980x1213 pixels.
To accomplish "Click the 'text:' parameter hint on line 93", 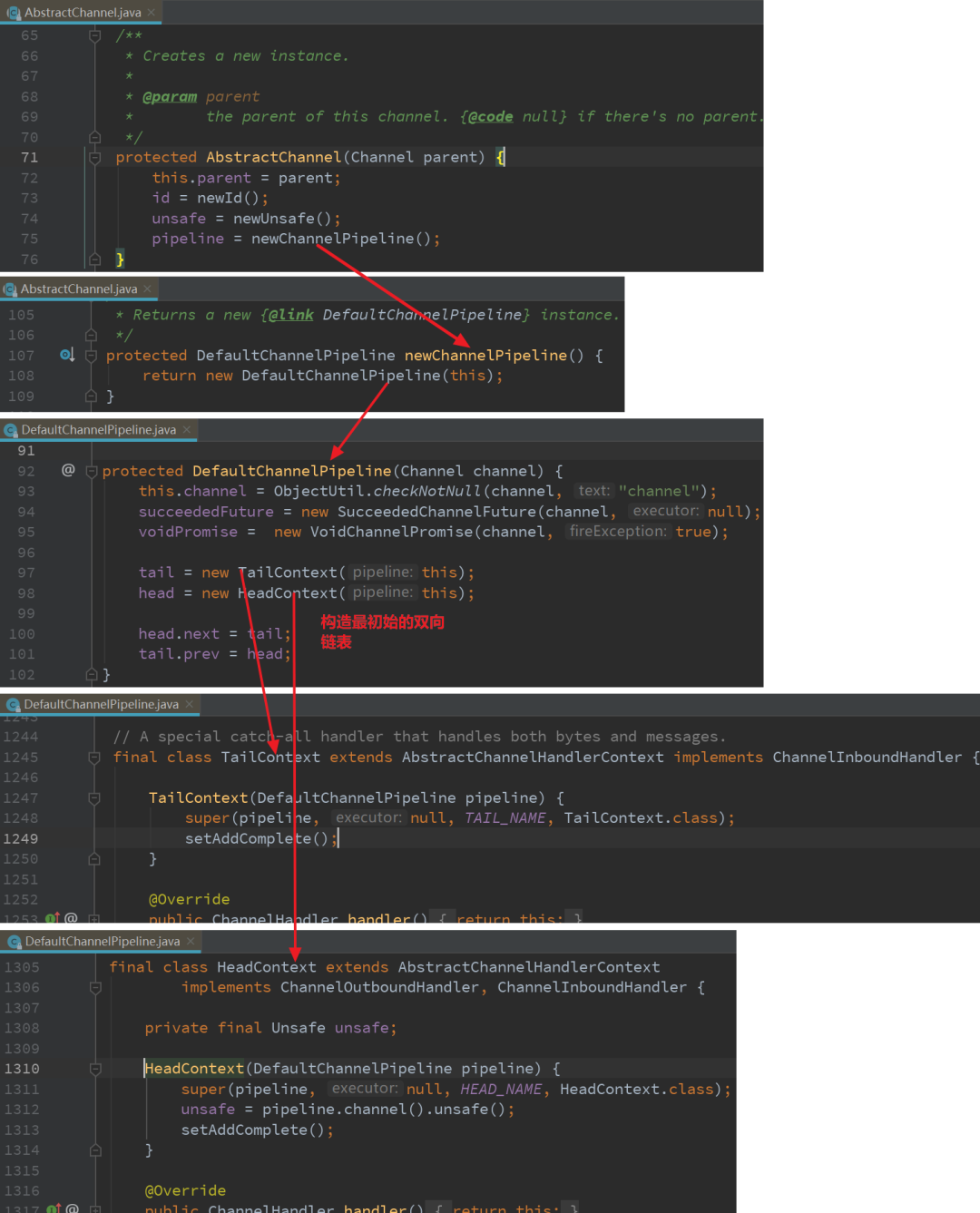I will click(594, 491).
